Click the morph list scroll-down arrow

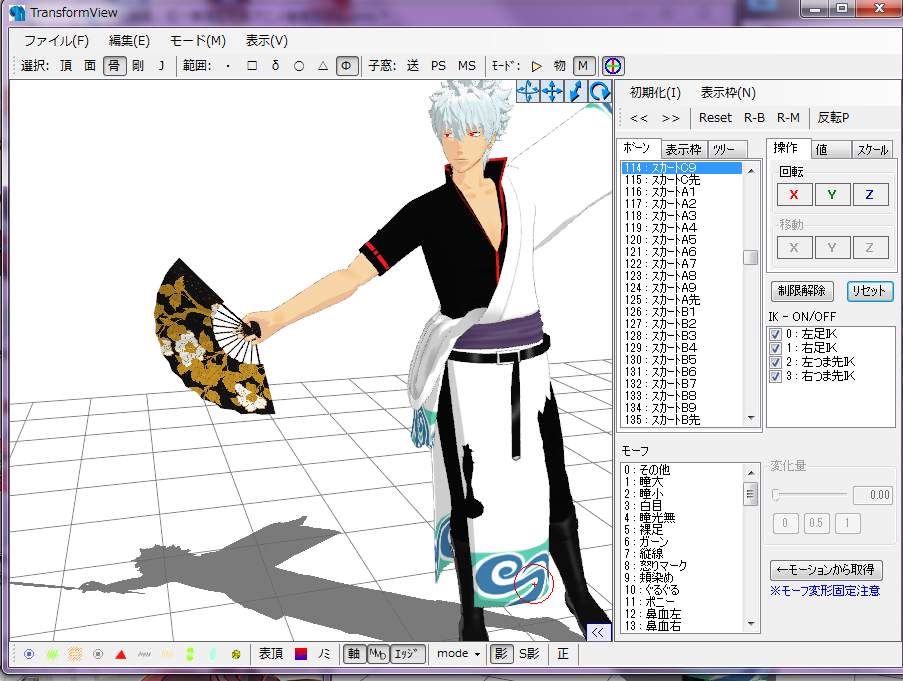[x=751, y=623]
